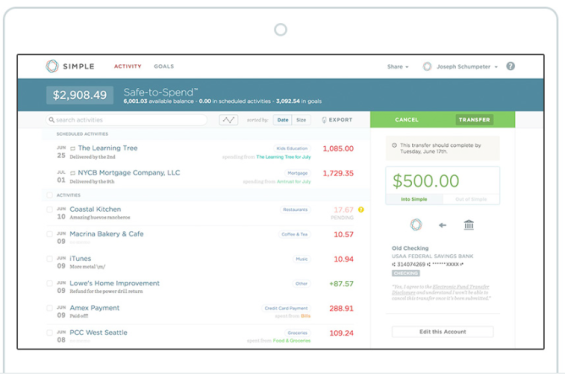Open the Restaurants category tag on Coastal Kitchen

pyautogui.click(x=295, y=210)
